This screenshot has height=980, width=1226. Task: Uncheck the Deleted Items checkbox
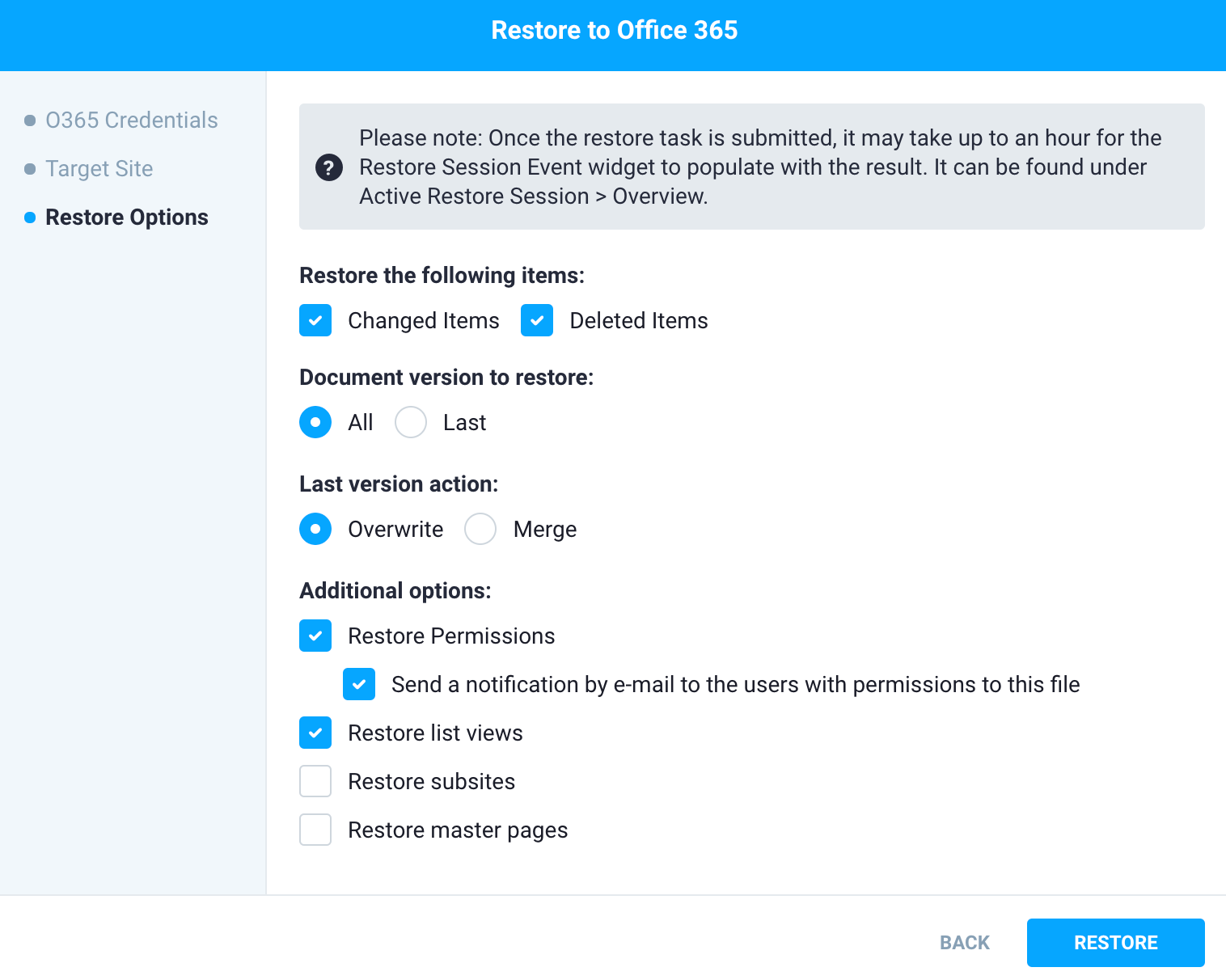(x=537, y=320)
